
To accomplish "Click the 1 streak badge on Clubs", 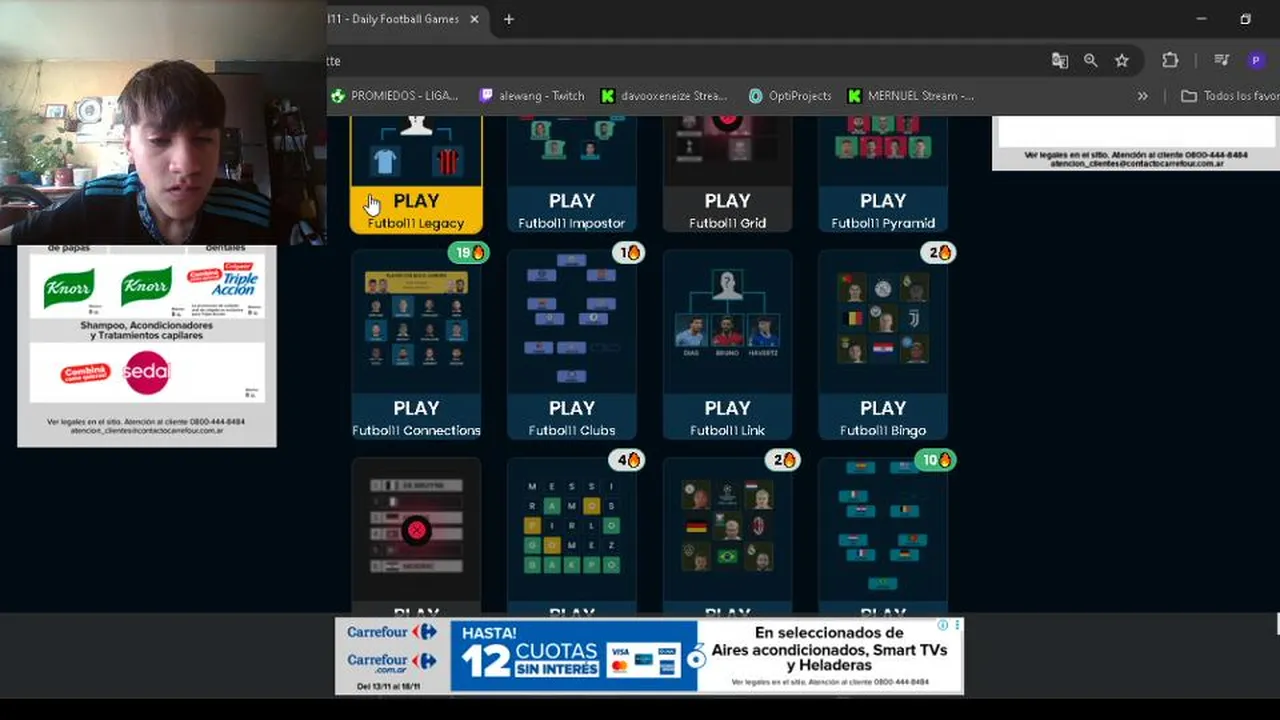I will coord(629,253).
